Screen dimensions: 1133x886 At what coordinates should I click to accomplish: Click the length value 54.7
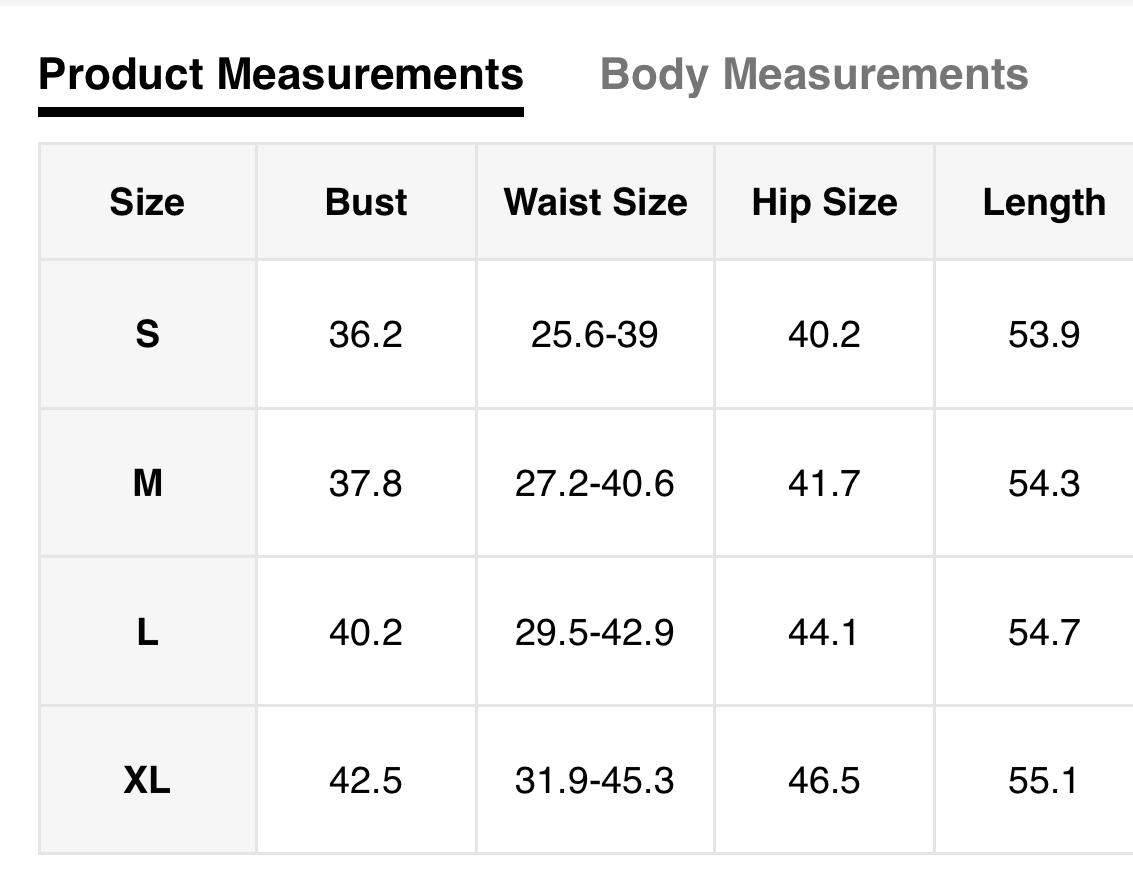pyautogui.click(x=1044, y=632)
